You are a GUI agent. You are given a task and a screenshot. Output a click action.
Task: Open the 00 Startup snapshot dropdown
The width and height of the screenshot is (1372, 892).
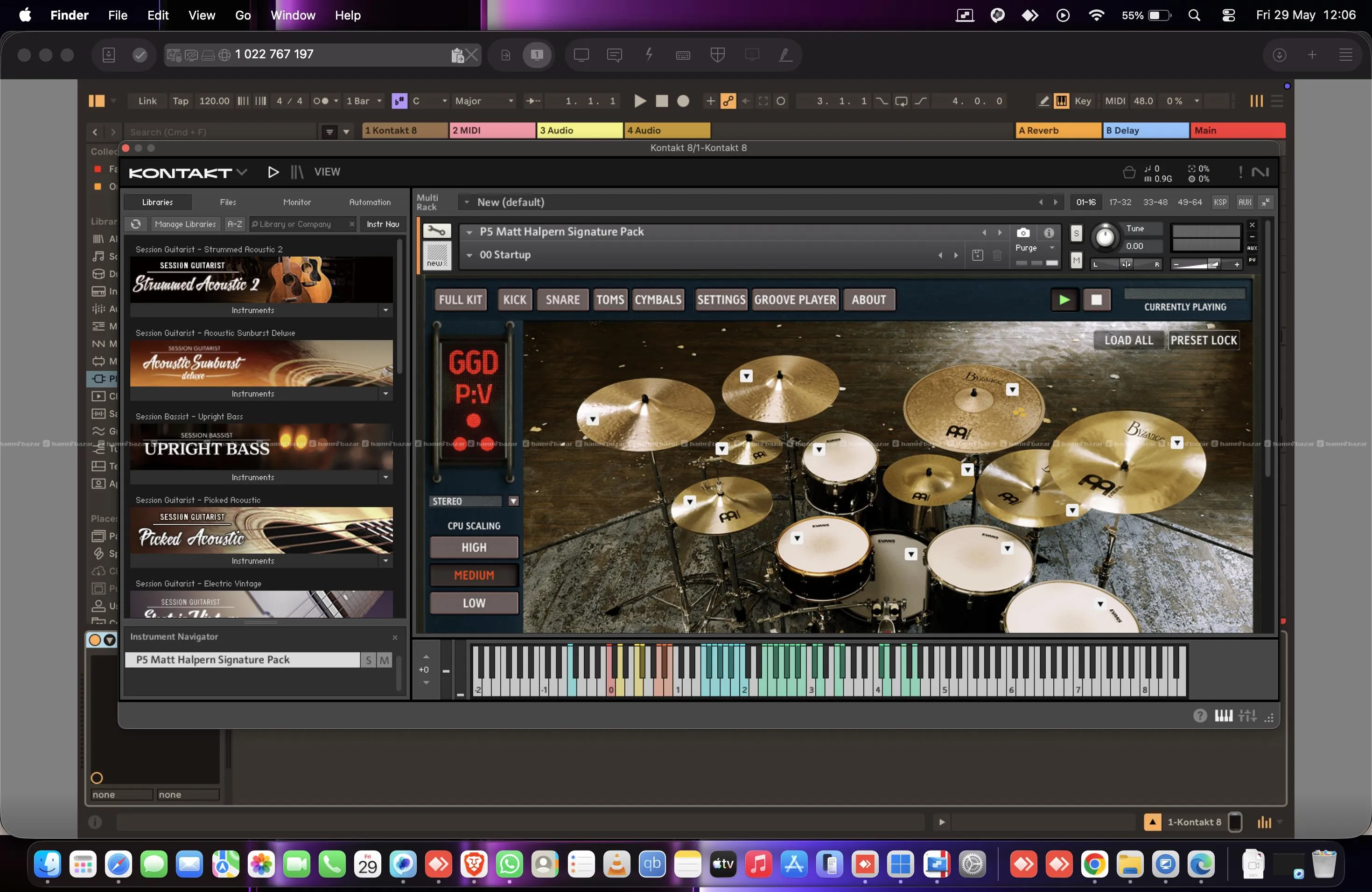click(469, 255)
